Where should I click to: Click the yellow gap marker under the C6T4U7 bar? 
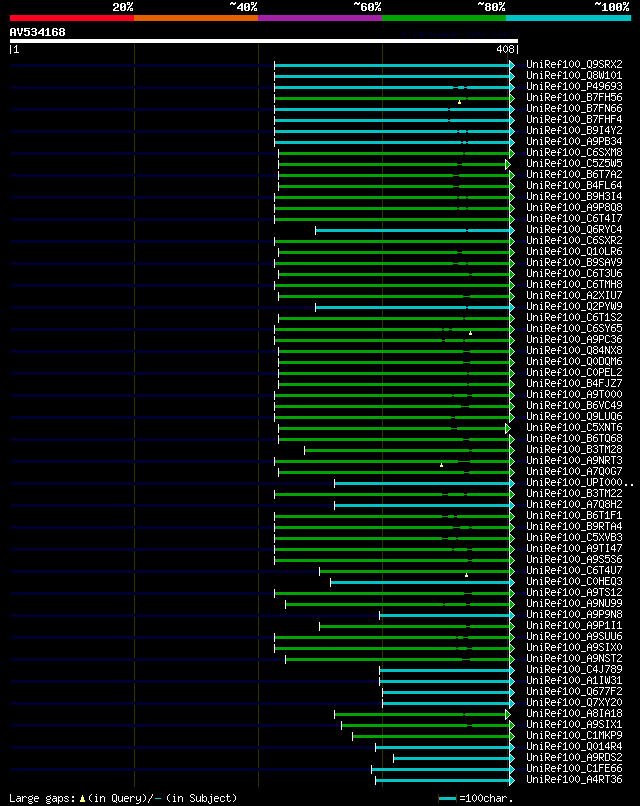(x=467, y=575)
